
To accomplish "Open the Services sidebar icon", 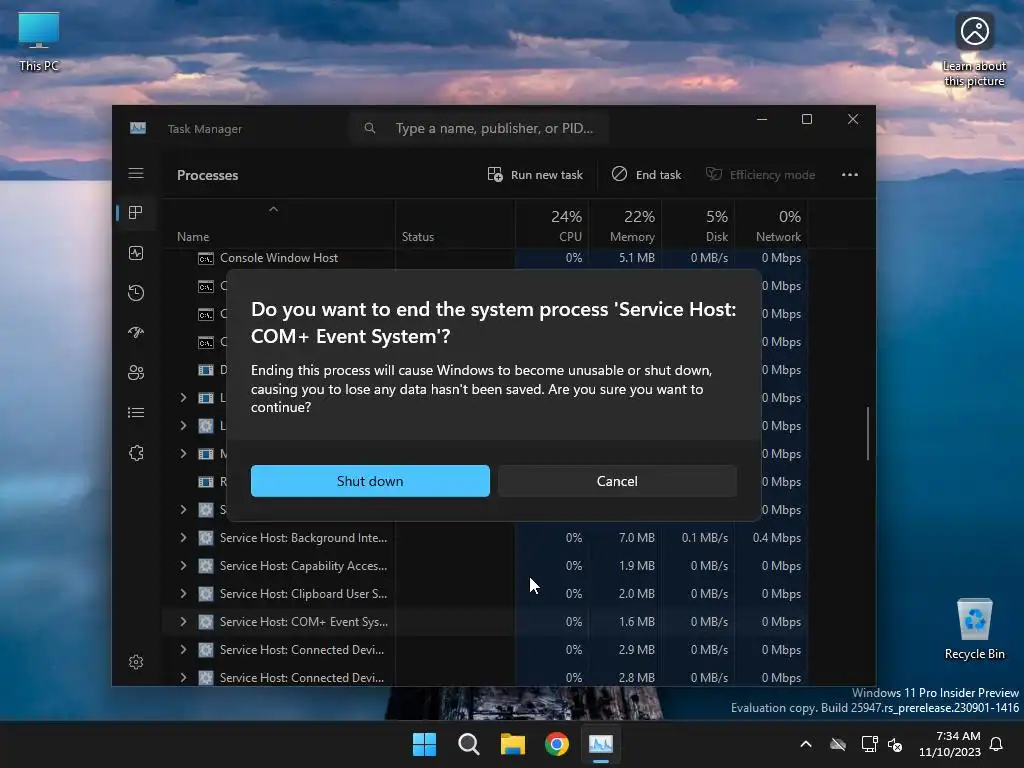I will (x=136, y=453).
